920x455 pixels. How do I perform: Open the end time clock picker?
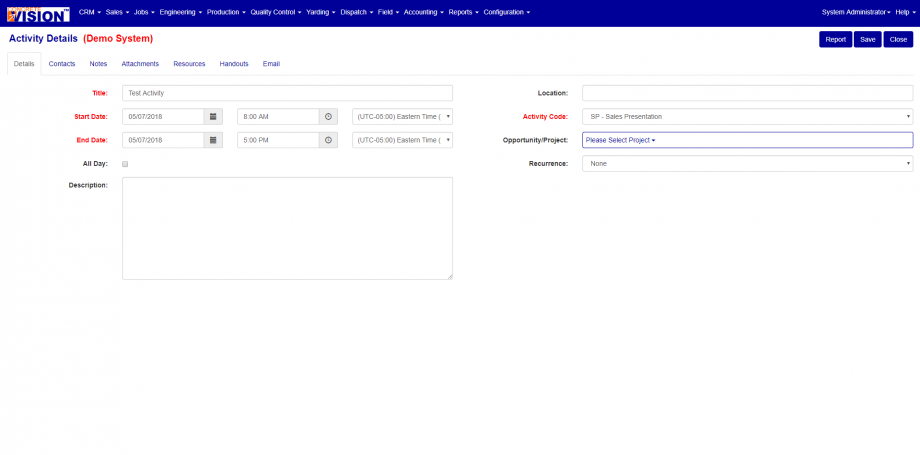(328, 140)
